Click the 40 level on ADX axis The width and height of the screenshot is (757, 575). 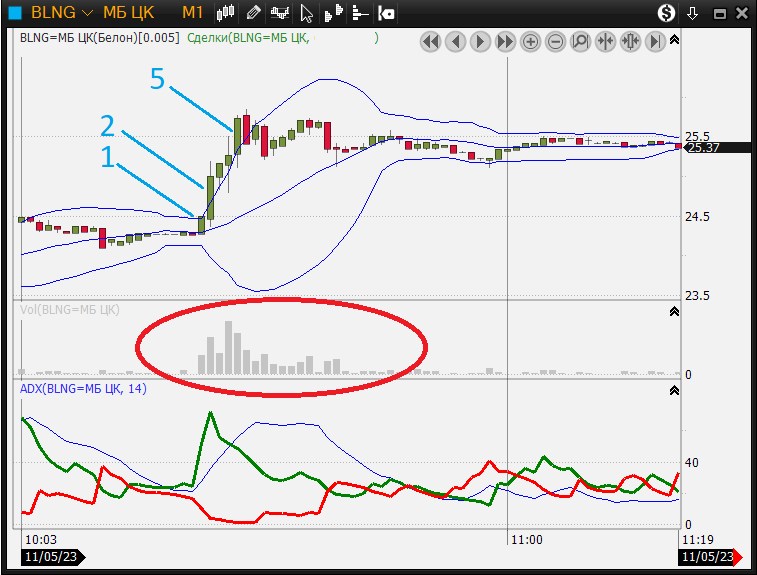691,463
